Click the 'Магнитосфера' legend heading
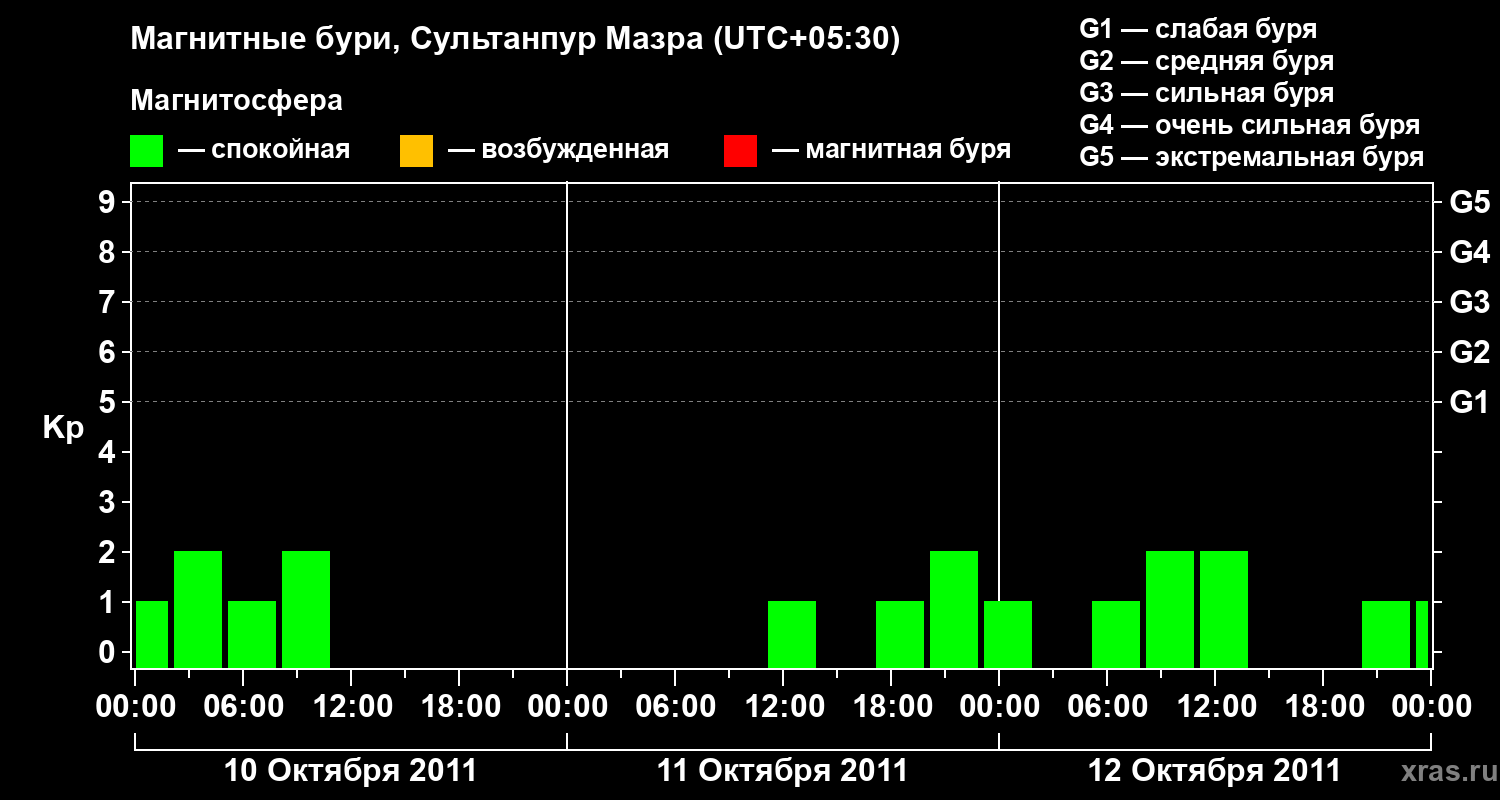 [237, 101]
